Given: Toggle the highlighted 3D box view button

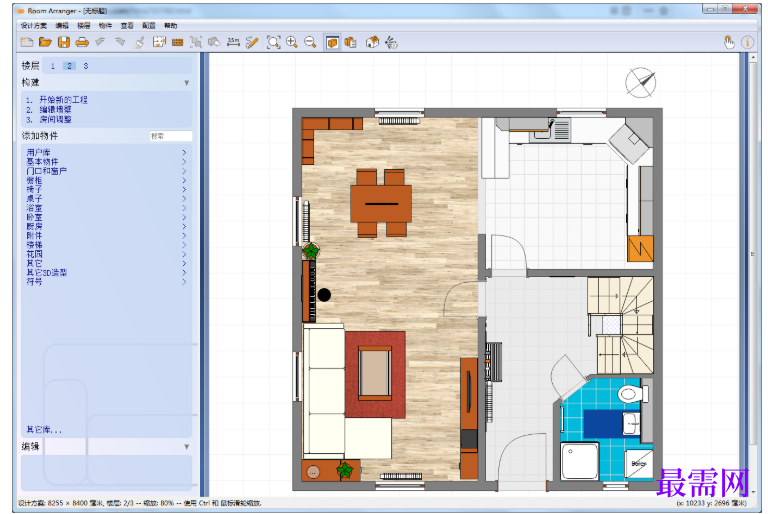Looking at the screenshot, I should [332, 43].
